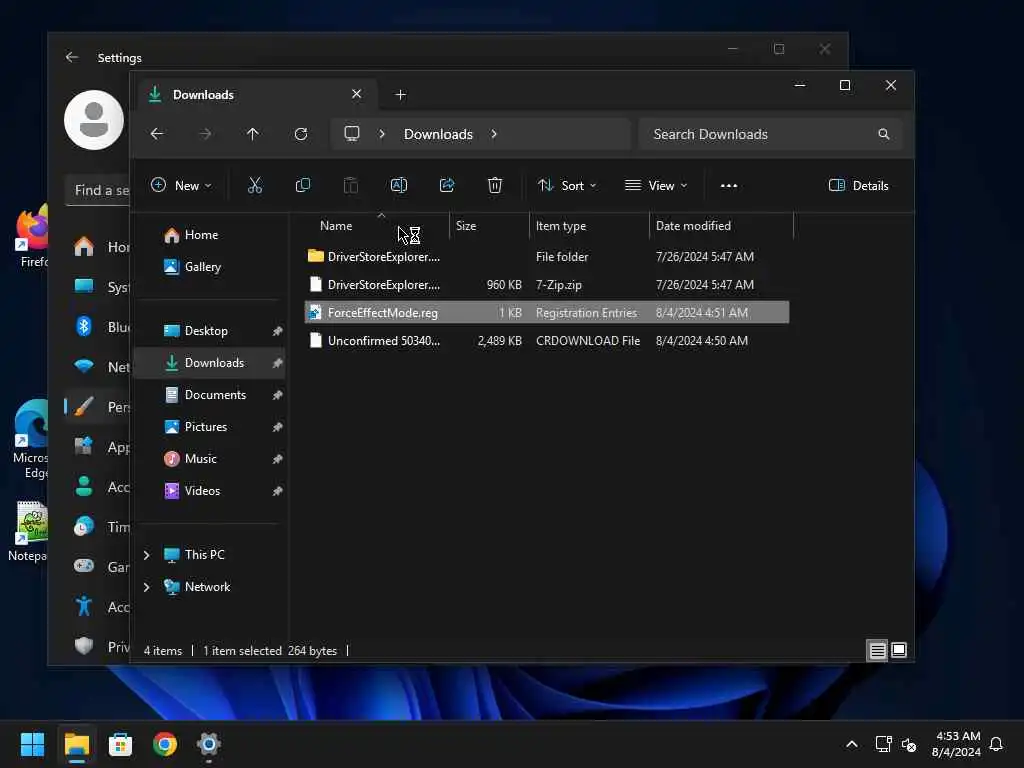The height and width of the screenshot is (768, 1024).
Task: Open the View dropdown
Action: [x=656, y=185]
